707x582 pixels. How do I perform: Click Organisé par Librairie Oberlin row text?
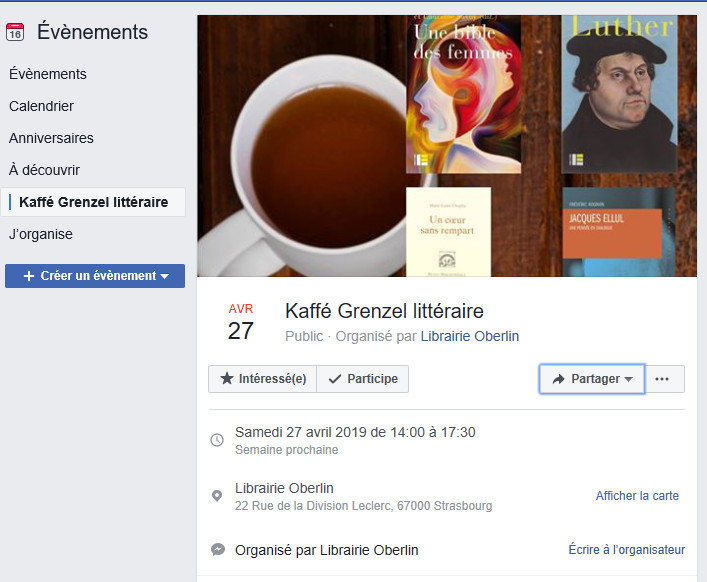click(x=326, y=550)
